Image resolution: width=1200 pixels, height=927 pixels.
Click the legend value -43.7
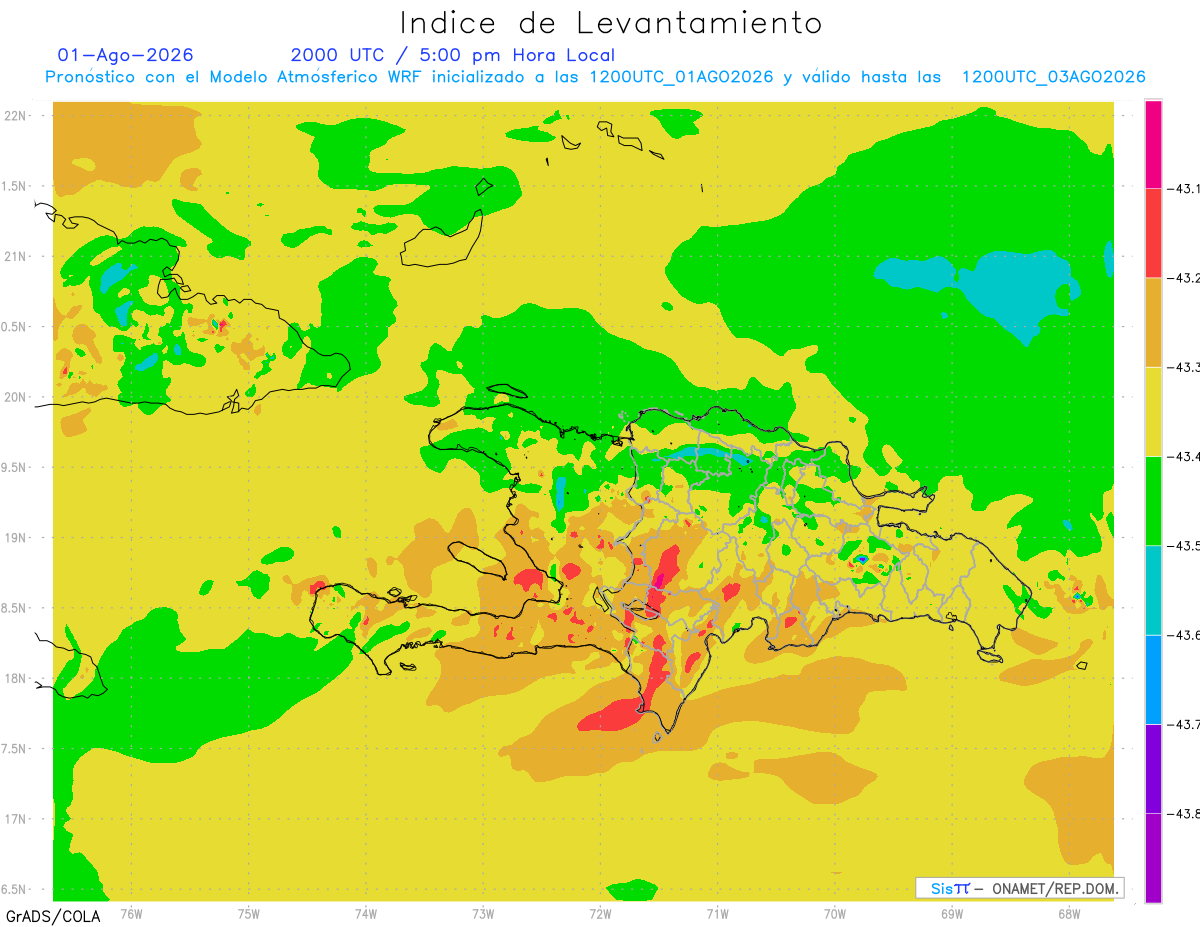point(1184,724)
